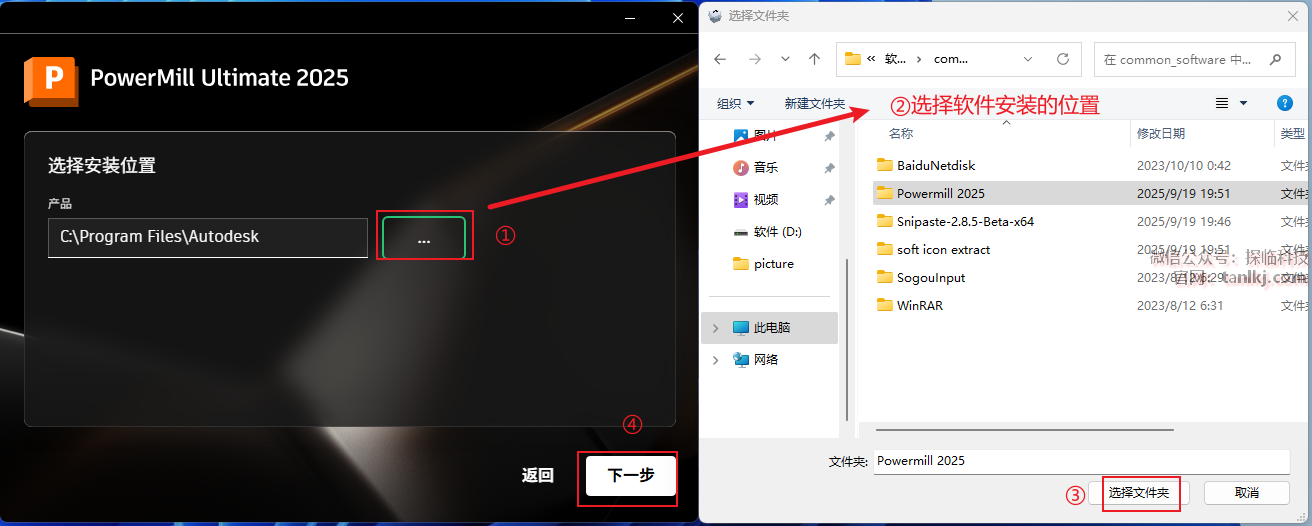Expand the 网络 tree node
The height and width of the screenshot is (526, 1312).
click(x=716, y=359)
